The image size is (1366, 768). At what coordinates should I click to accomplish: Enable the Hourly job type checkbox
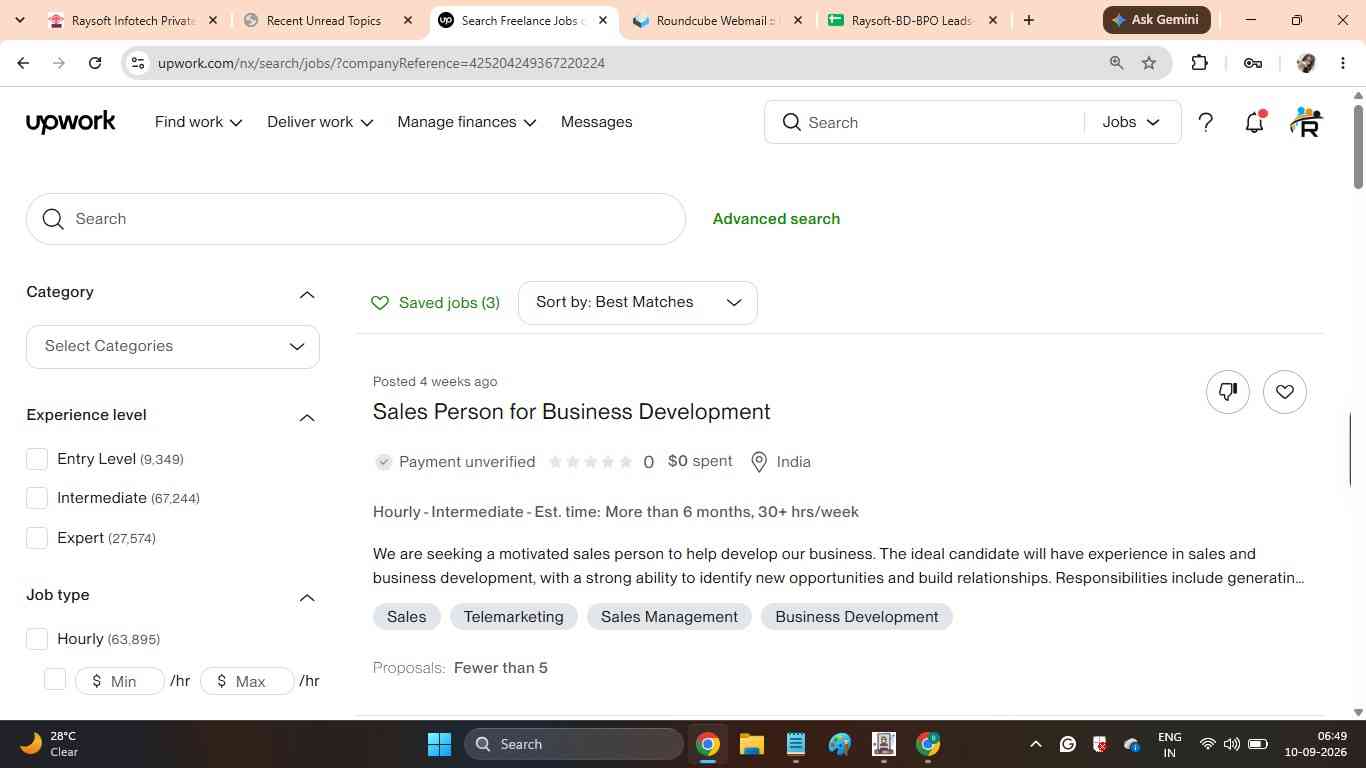click(x=37, y=639)
